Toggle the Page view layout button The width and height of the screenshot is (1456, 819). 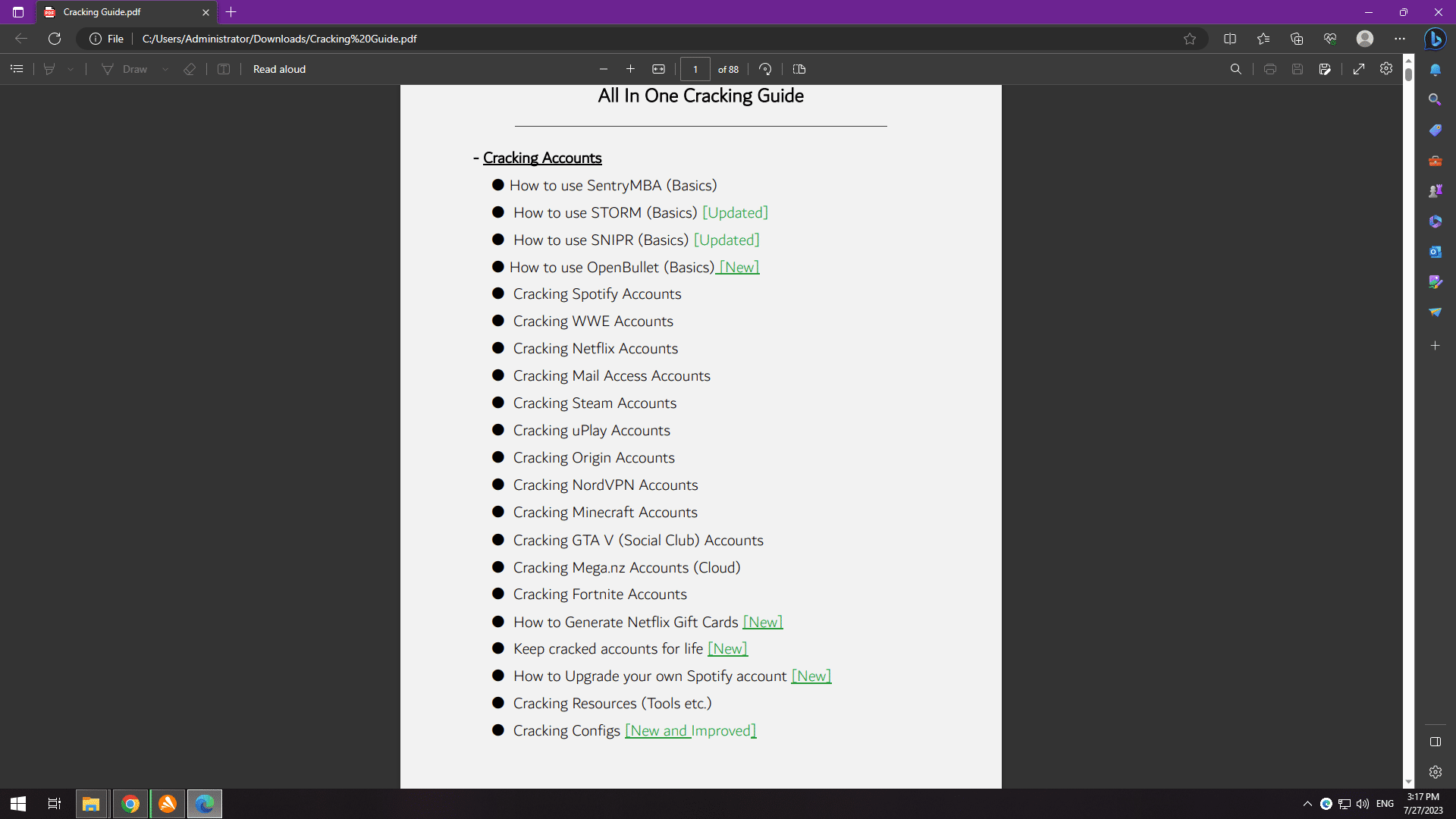799,69
